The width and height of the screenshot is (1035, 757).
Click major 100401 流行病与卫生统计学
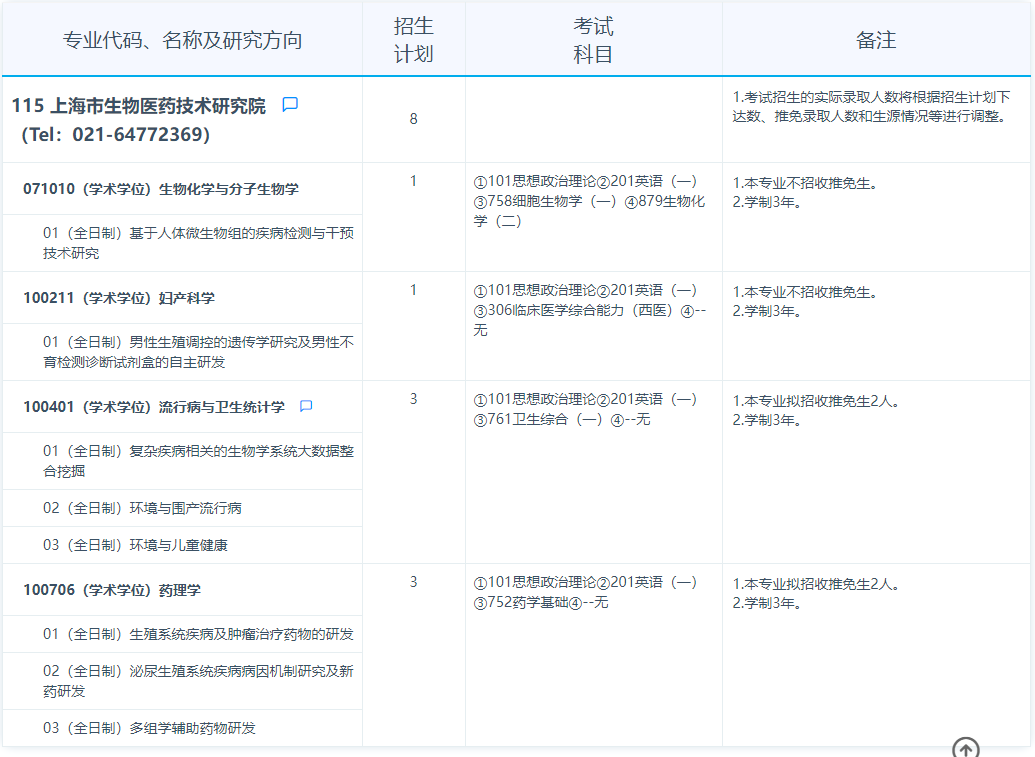point(154,407)
